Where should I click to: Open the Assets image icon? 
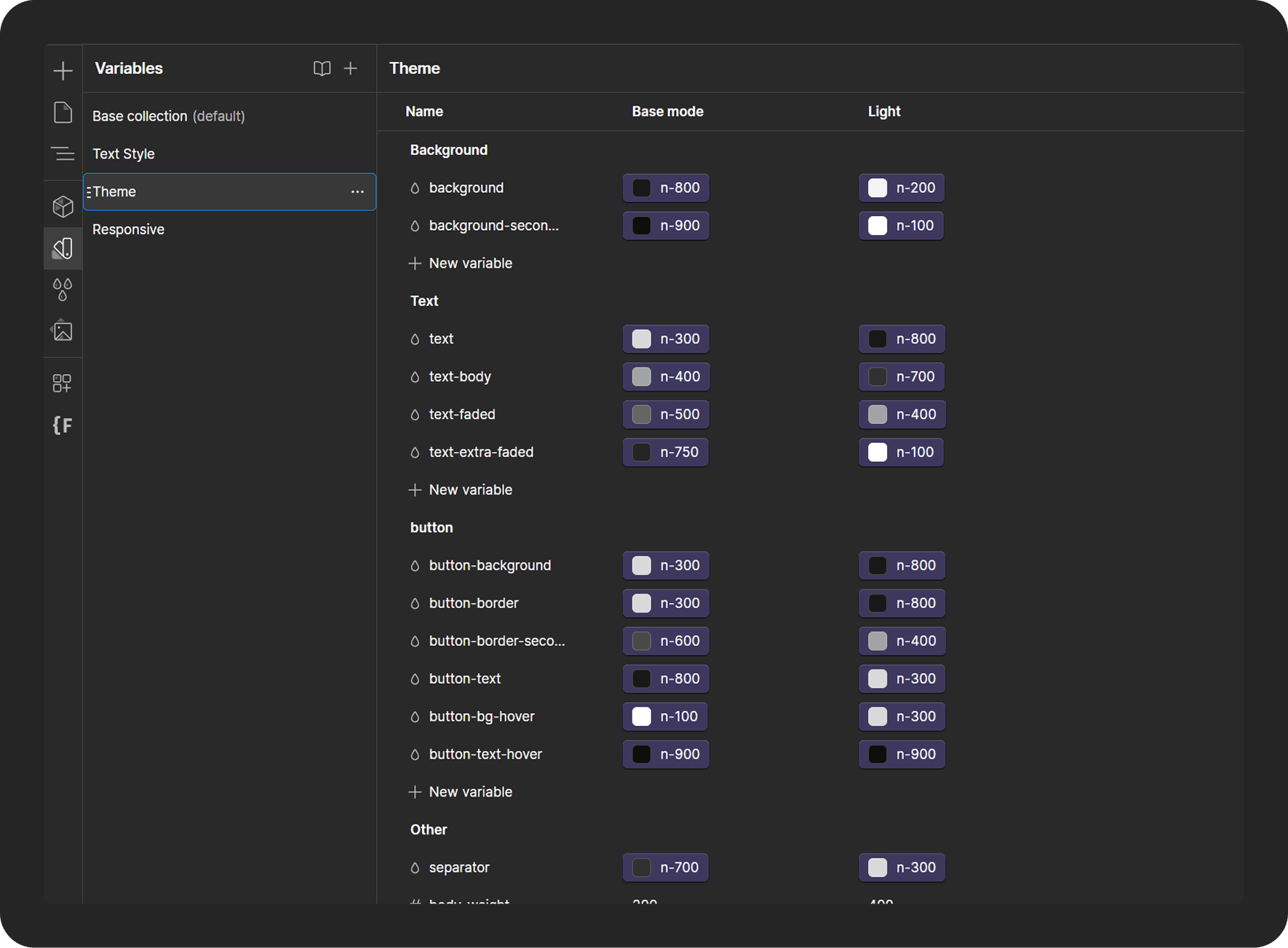(x=63, y=331)
